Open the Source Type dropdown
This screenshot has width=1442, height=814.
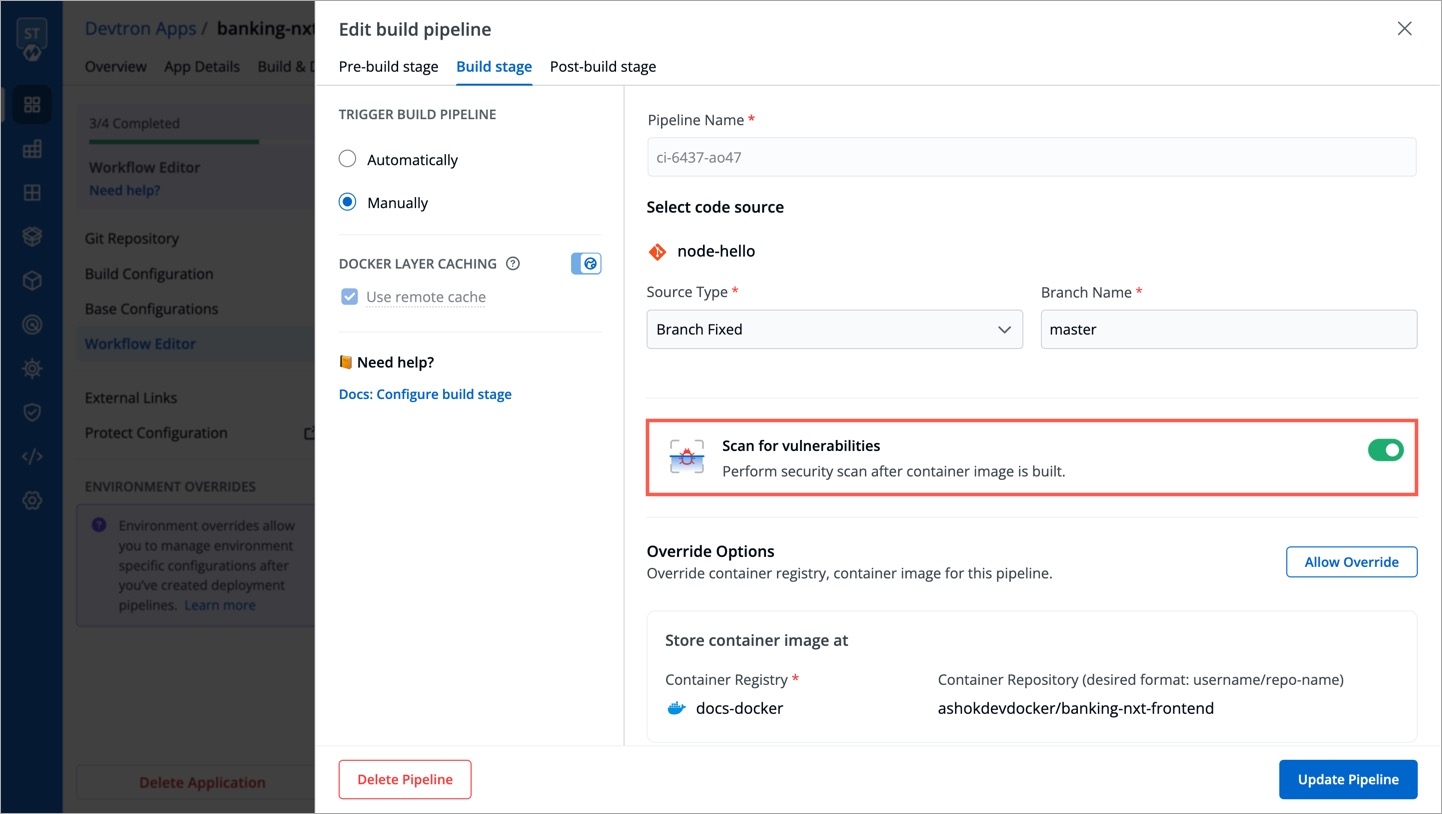coord(834,329)
